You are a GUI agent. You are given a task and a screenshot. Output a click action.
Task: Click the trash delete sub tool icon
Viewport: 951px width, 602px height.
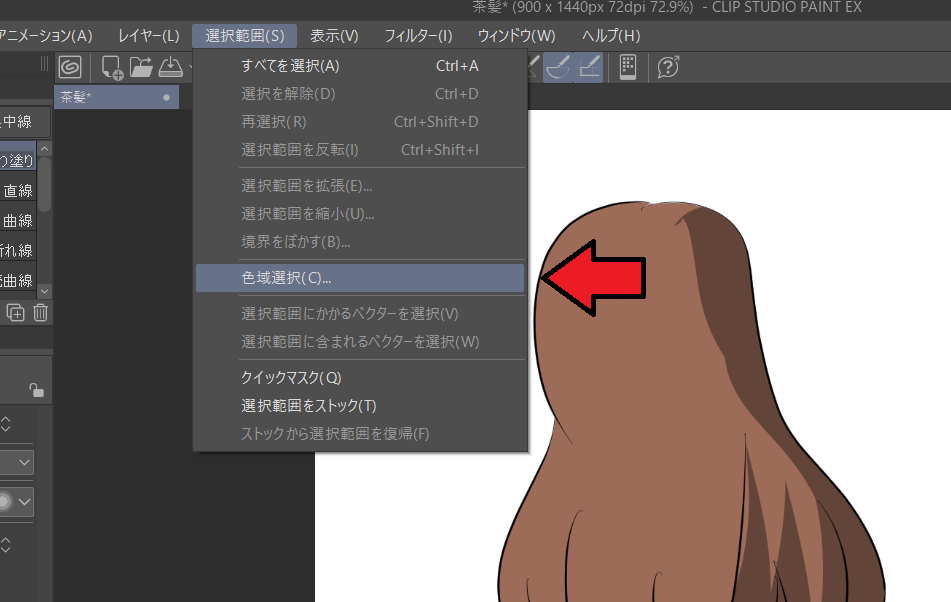click(x=41, y=313)
